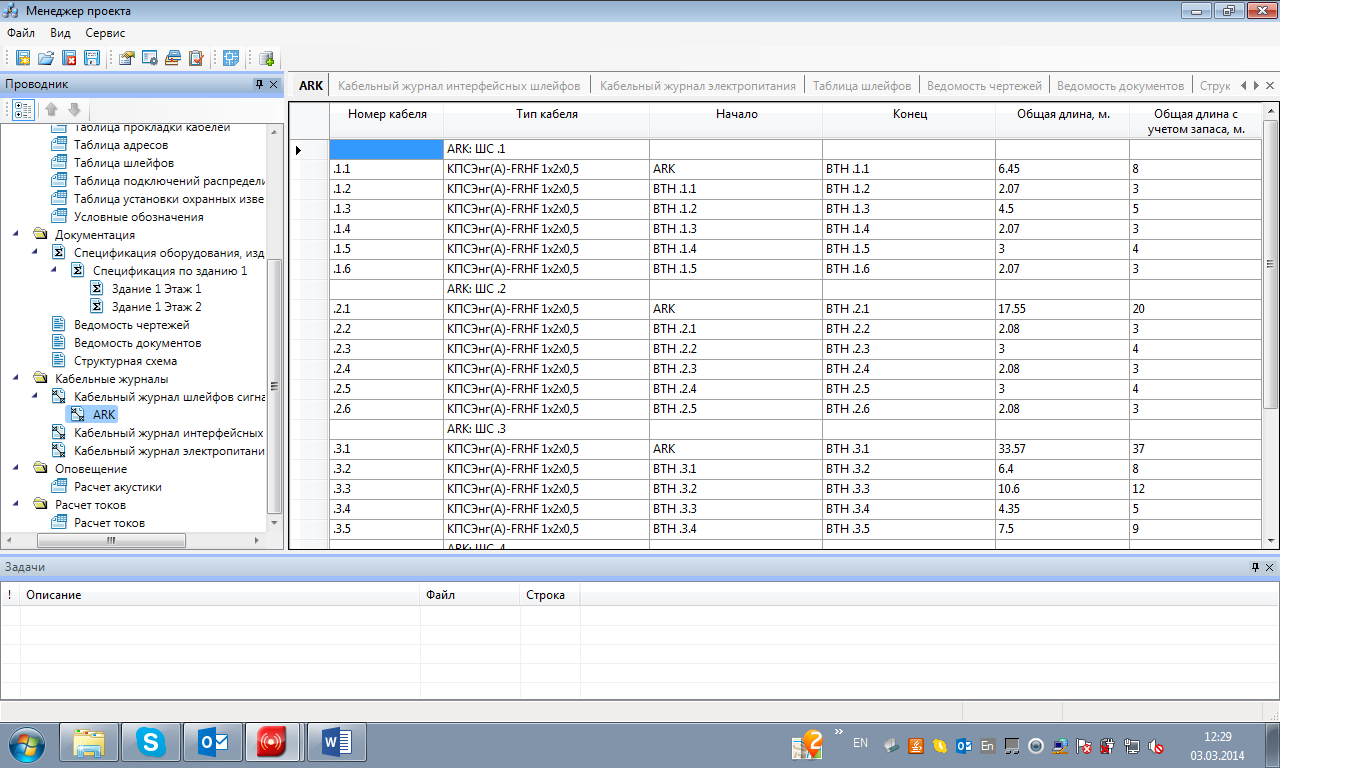Pin the Задачи panel
The height and width of the screenshot is (768, 1366).
pyautogui.click(x=1256, y=567)
